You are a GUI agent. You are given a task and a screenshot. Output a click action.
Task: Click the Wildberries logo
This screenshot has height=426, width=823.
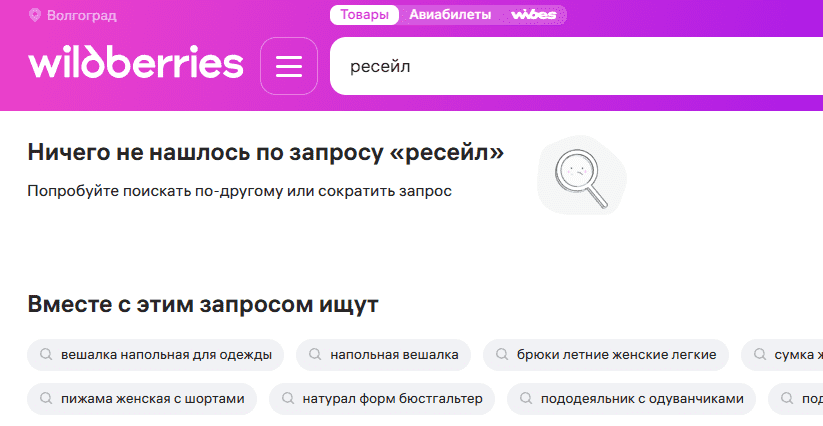pyautogui.click(x=136, y=65)
